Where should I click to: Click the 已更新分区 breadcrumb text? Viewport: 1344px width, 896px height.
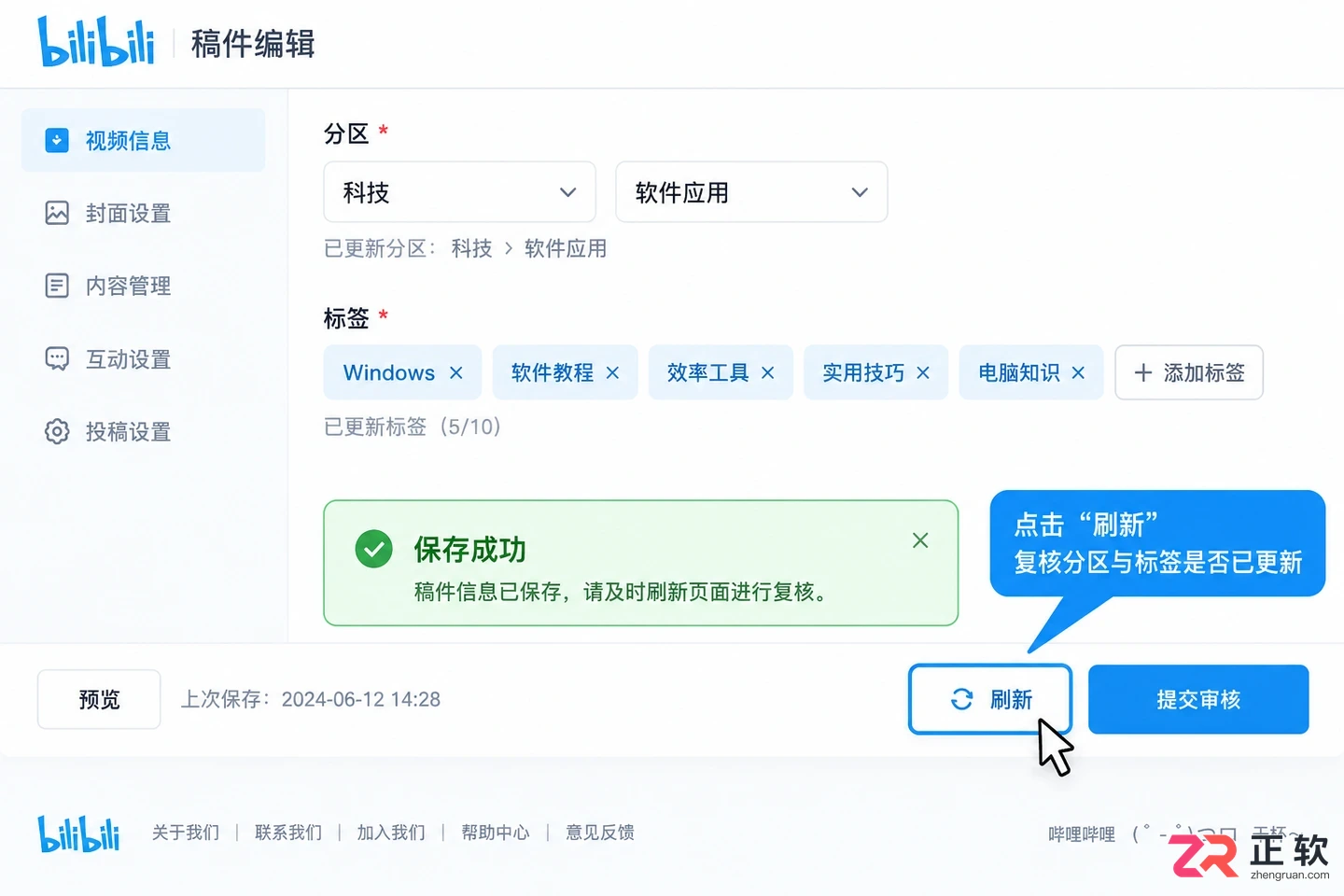466,248
